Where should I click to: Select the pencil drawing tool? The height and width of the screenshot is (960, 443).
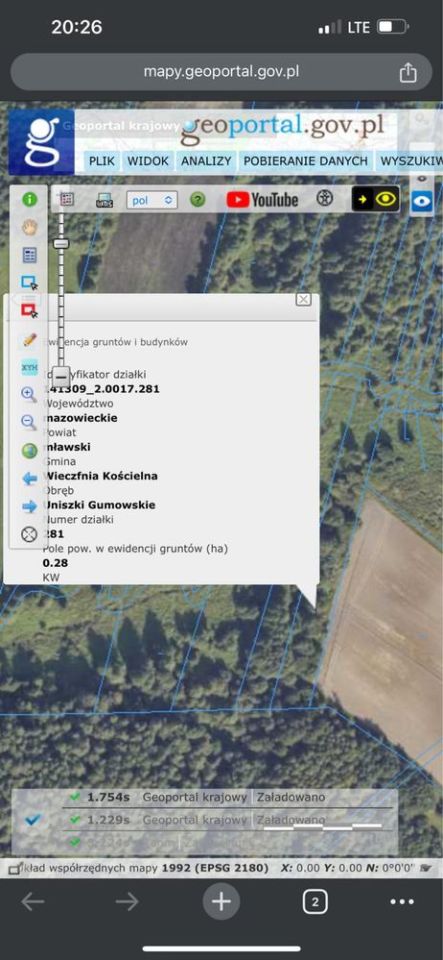click(x=29, y=339)
